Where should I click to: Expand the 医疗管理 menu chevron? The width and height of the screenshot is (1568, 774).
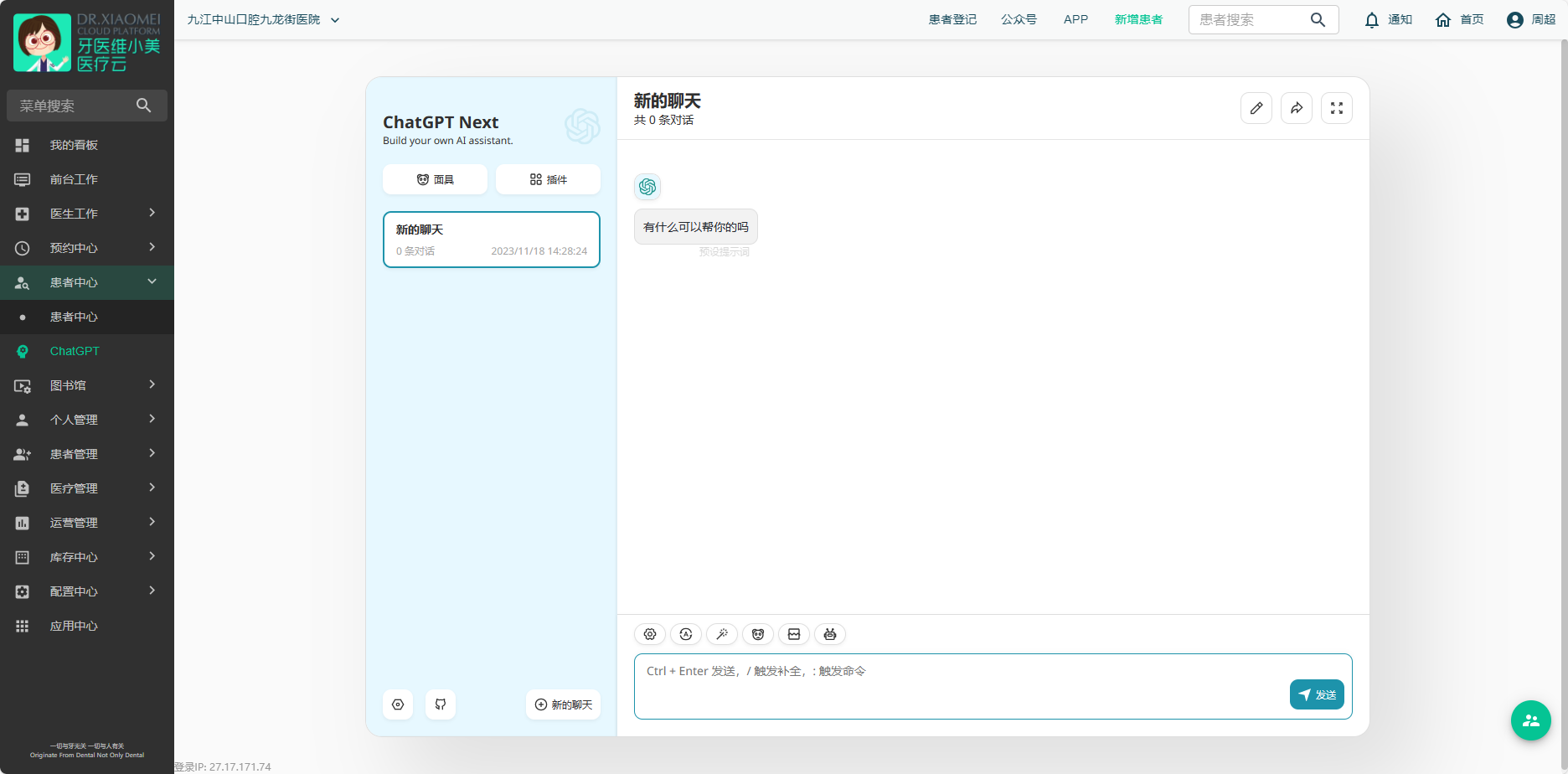pyautogui.click(x=152, y=488)
